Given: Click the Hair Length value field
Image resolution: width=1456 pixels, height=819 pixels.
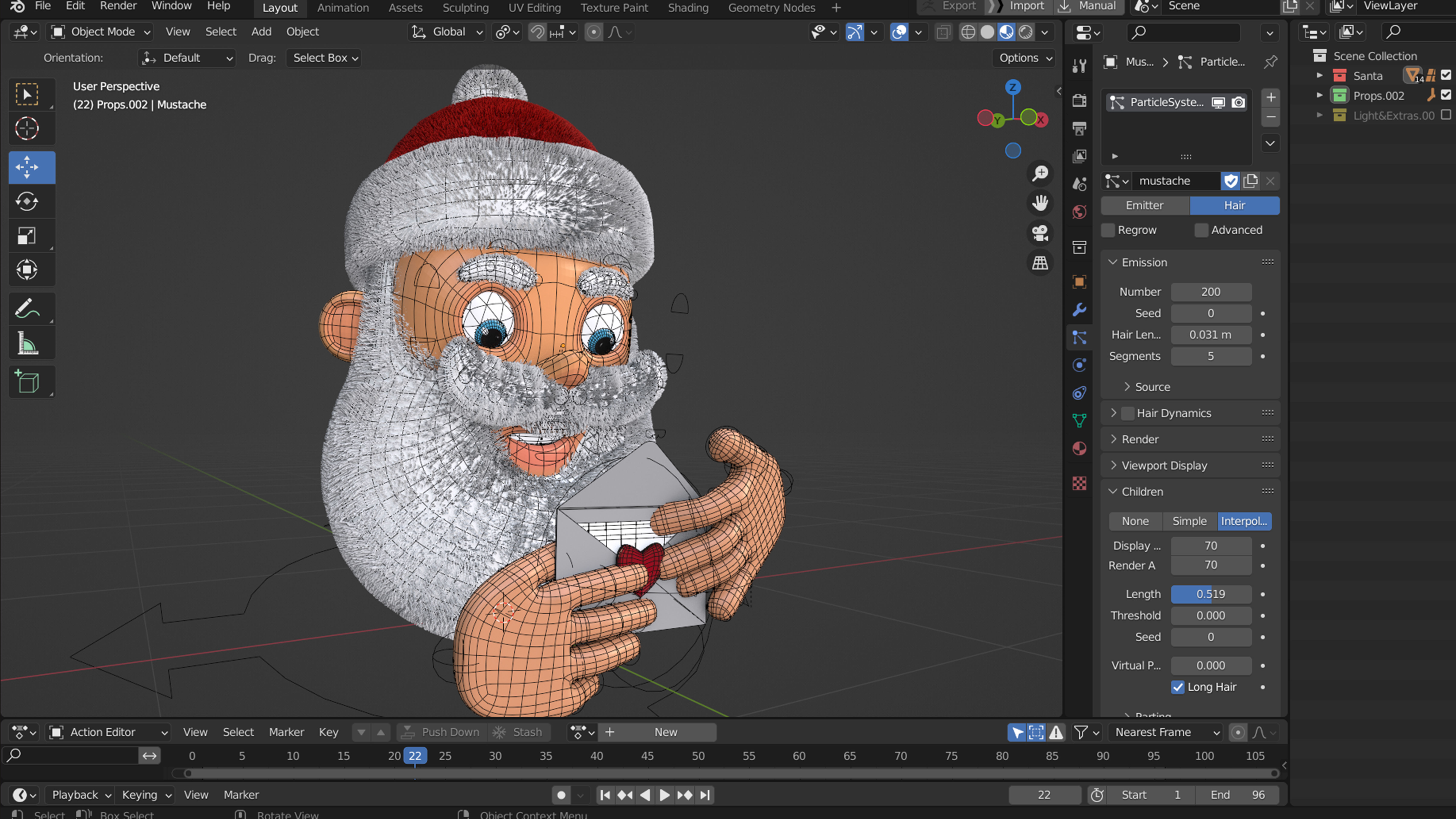Looking at the screenshot, I should [1211, 335].
